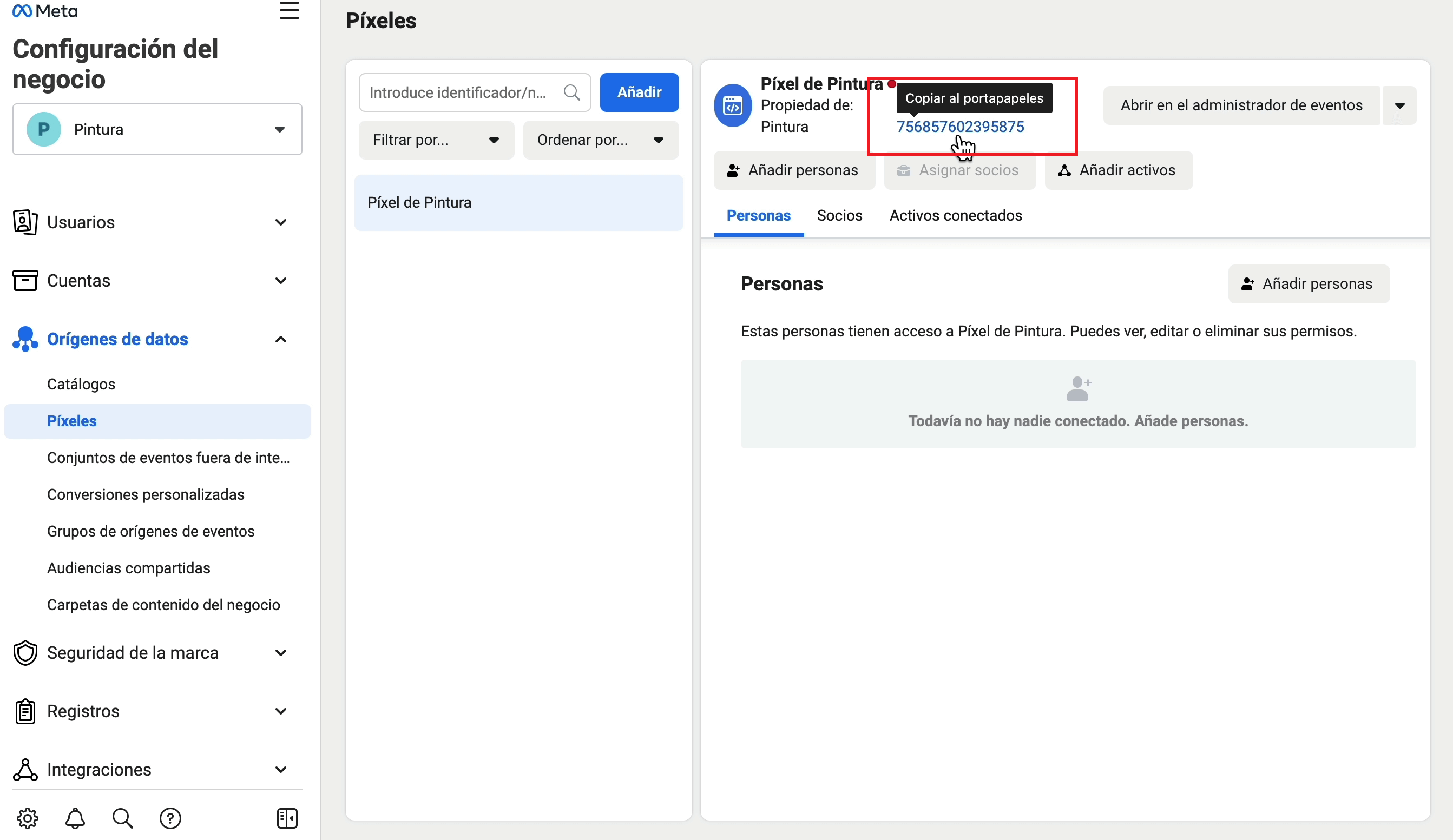Toggle the sidebar collapse panel icon
Viewport: 1453px width, 840px height.
(x=287, y=818)
